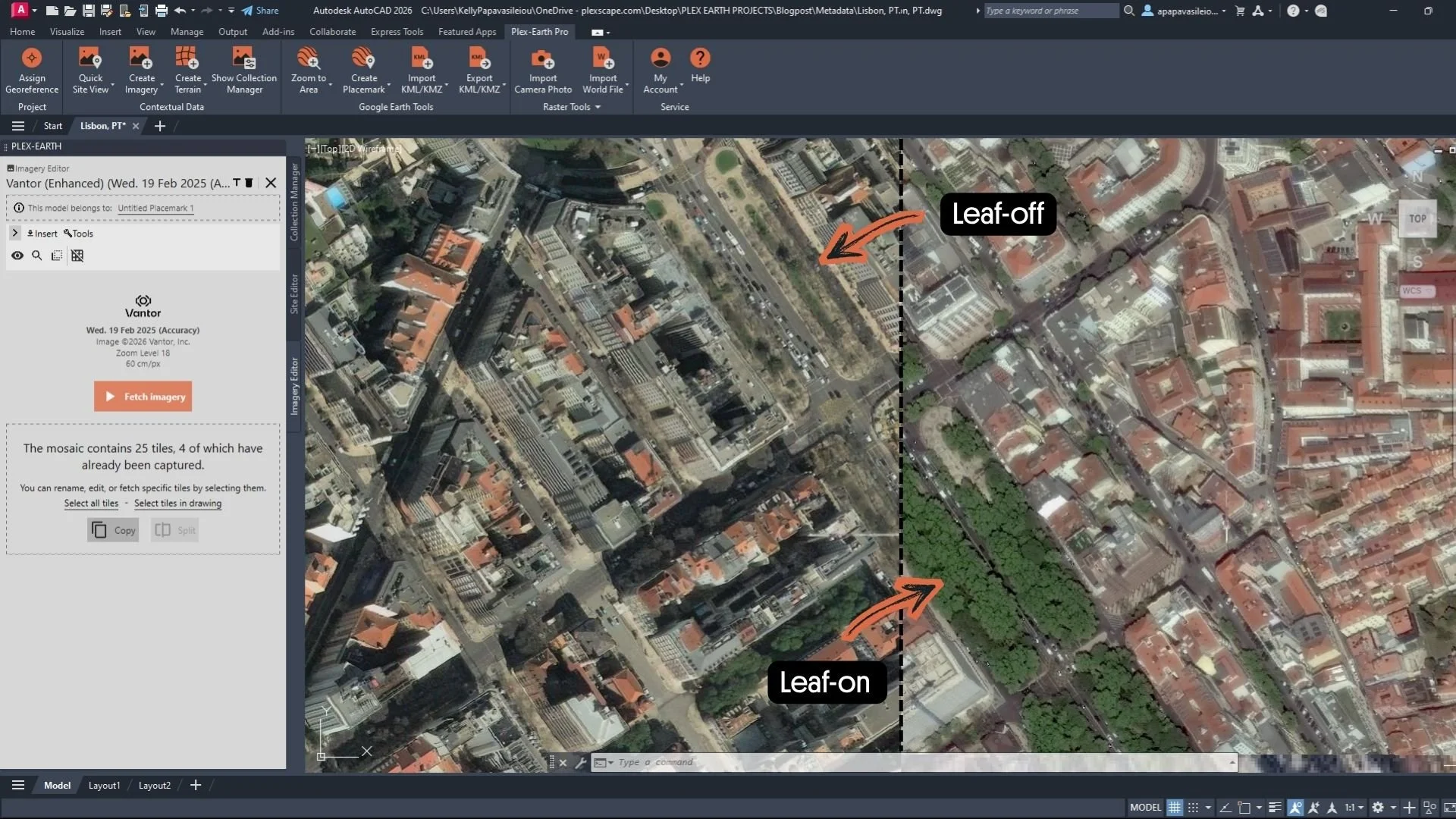This screenshot has height=819, width=1456.
Task: Undo the last action
Action: pyautogui.click(x=180, y=11)
